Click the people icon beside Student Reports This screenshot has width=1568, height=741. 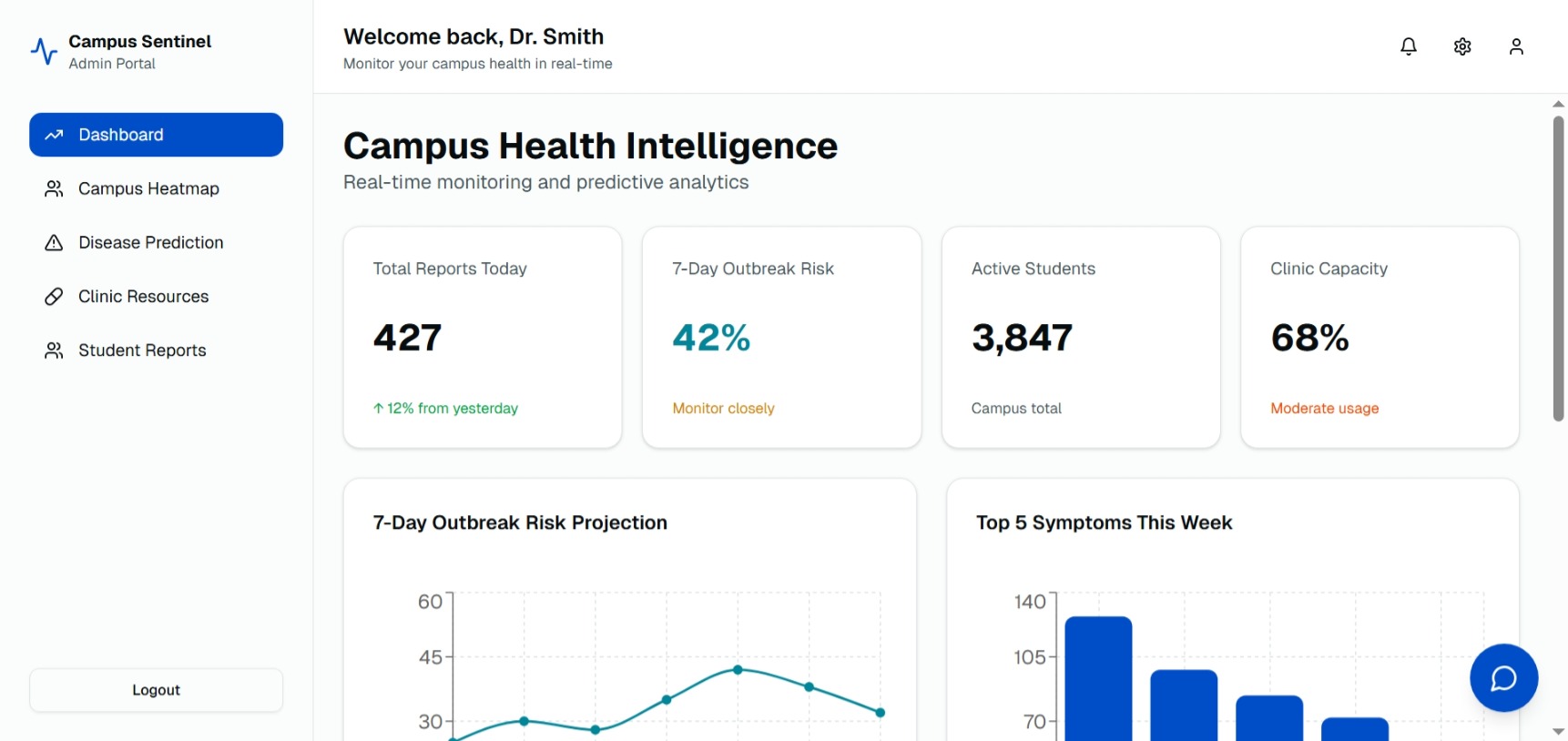tap(53, 350)
